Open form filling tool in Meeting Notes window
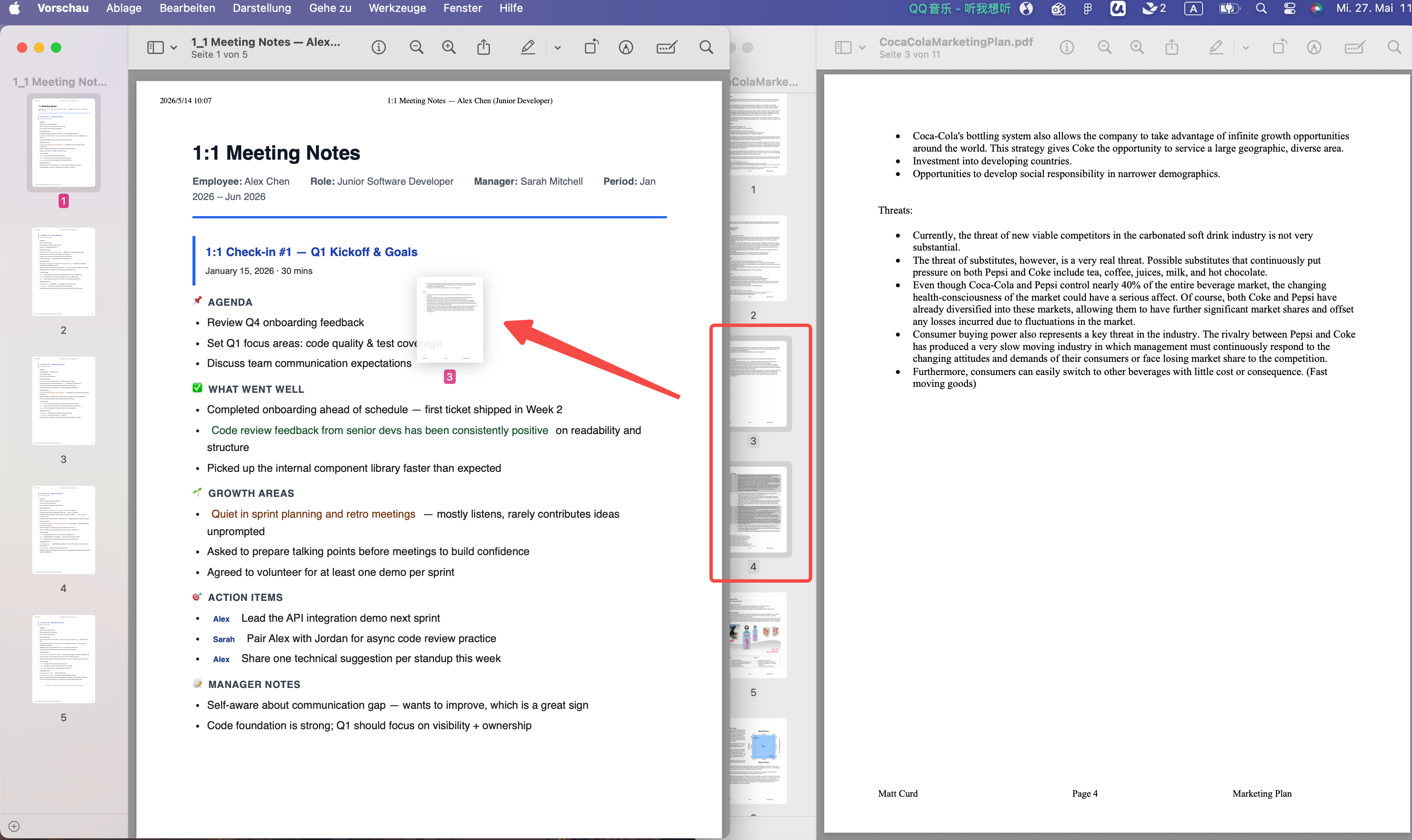Image resolution: width=1412 pixels, height=840 pixels. (x=666, y=48)
